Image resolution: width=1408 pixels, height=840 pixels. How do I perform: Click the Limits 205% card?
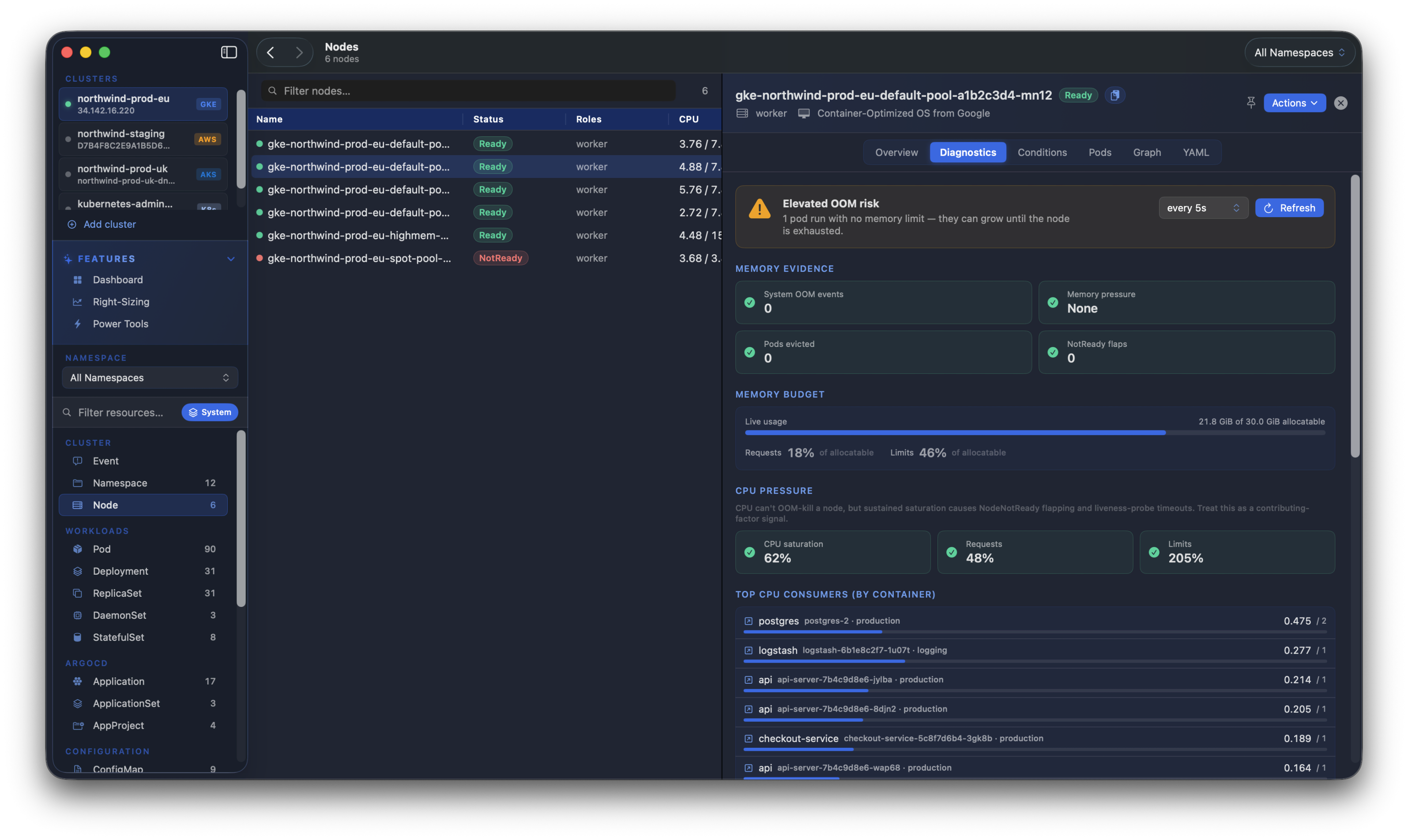pyautogui.click(x=1237, y=552)
